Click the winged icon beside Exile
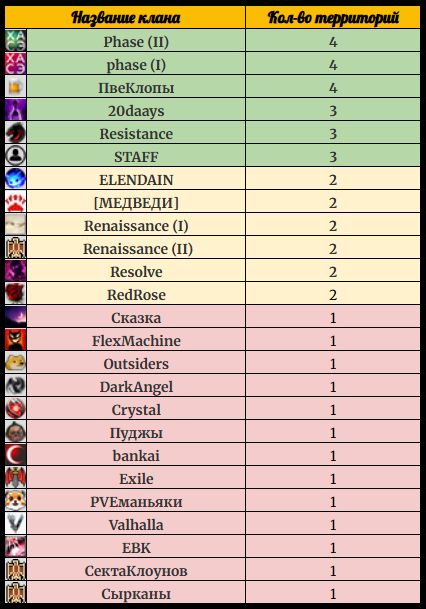 coord(16,477)
